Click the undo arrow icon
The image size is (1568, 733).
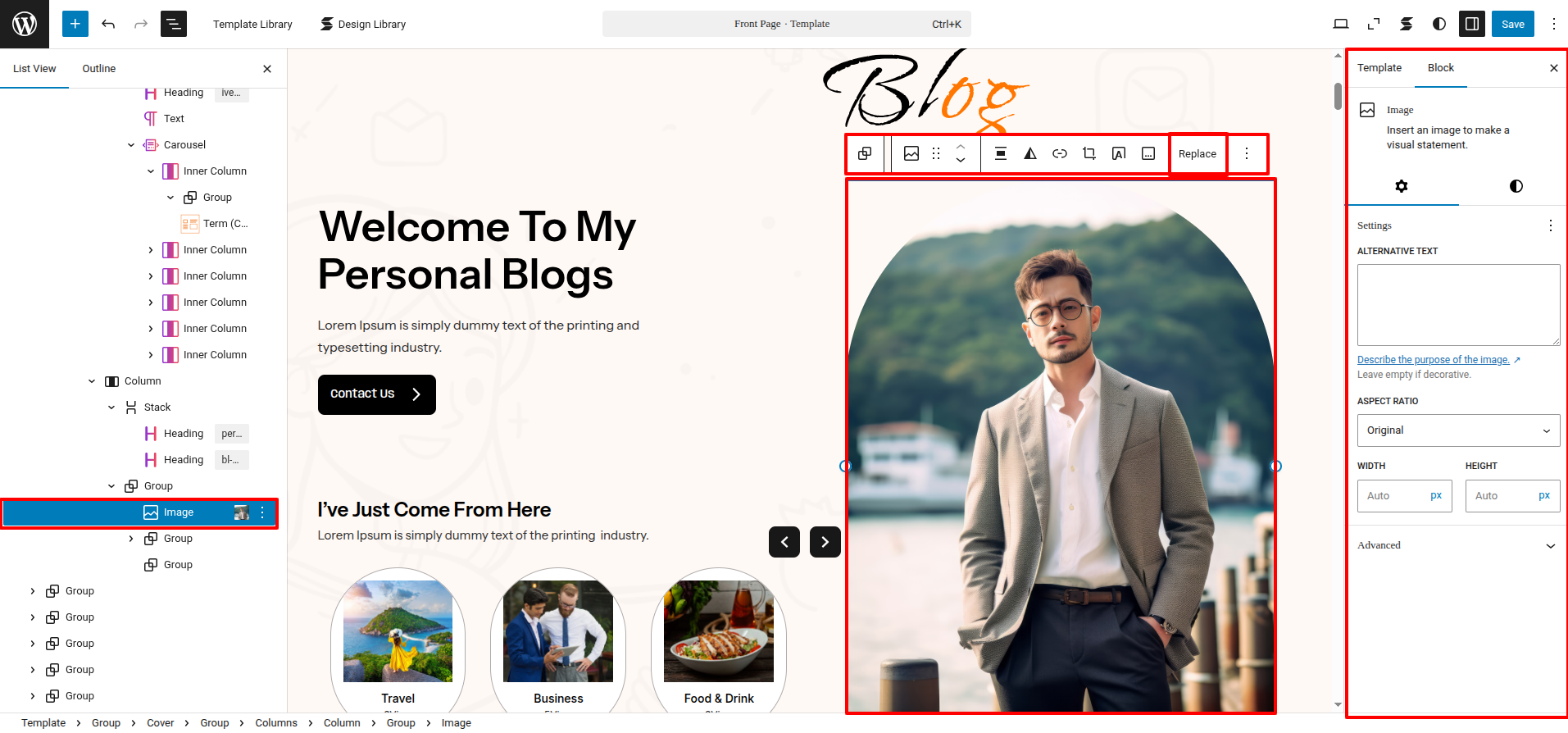pyautogui.click(x=108, y=24)
